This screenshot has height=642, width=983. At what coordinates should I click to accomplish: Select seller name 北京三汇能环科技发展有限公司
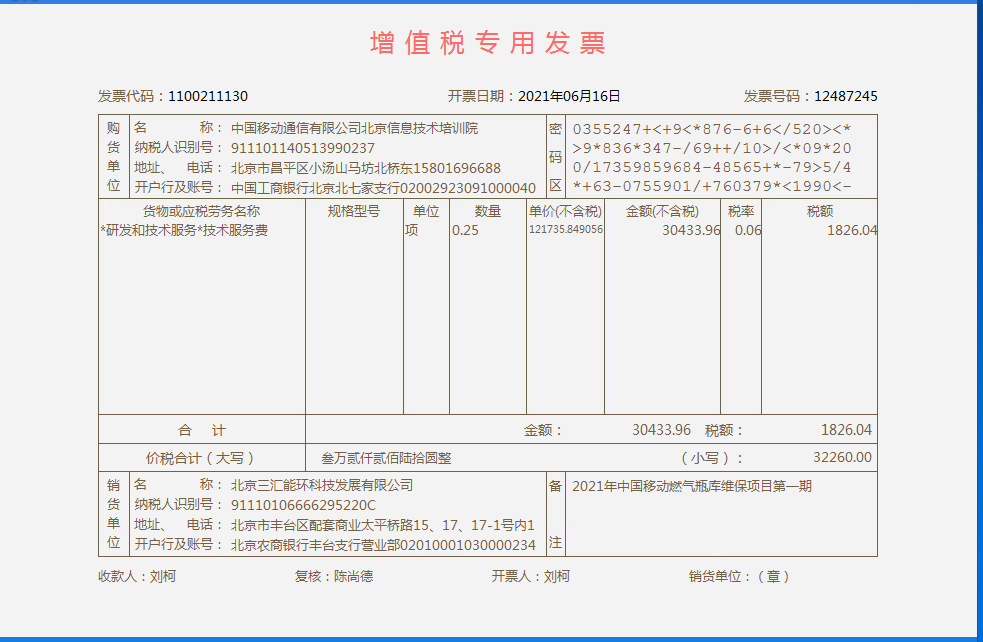(321, 485)
